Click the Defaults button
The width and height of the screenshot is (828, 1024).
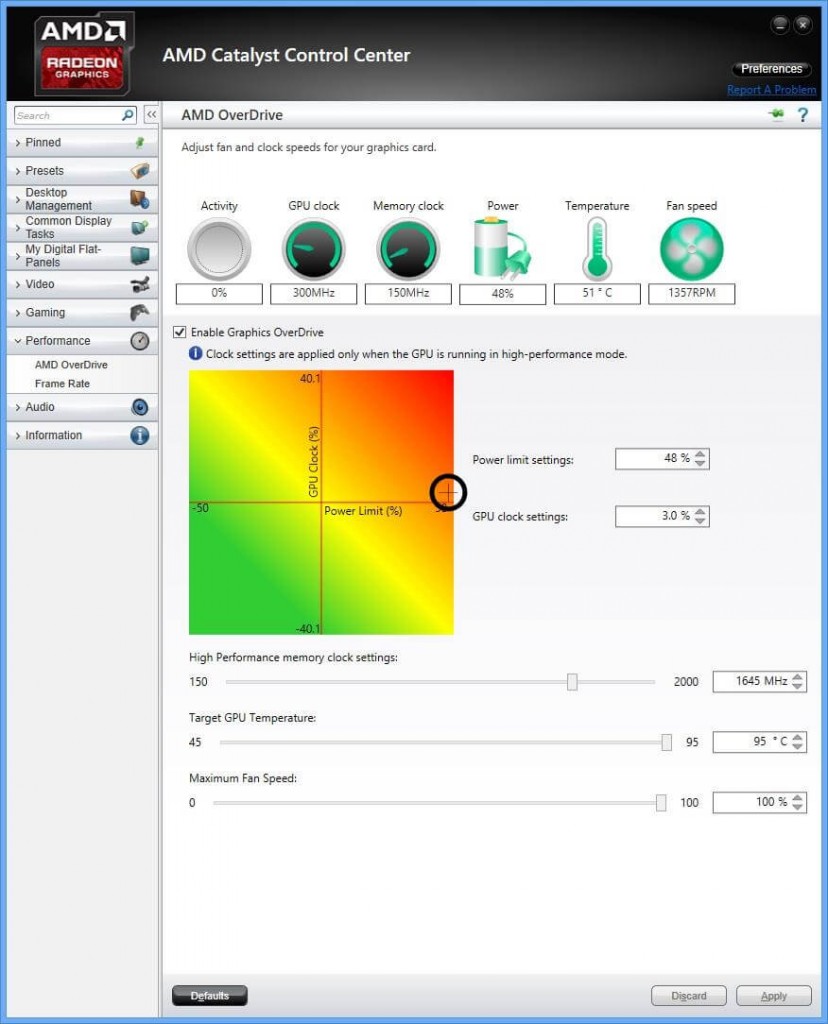pyautogui.click(x=210, y=995)
